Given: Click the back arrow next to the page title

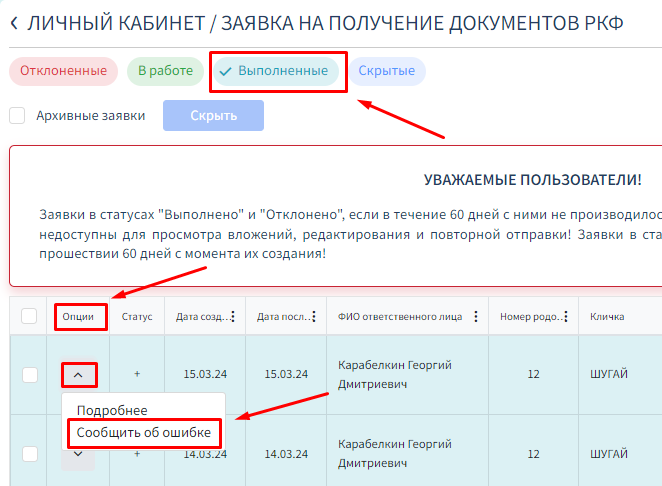Looking at the screenshot, I should [14, 23].
